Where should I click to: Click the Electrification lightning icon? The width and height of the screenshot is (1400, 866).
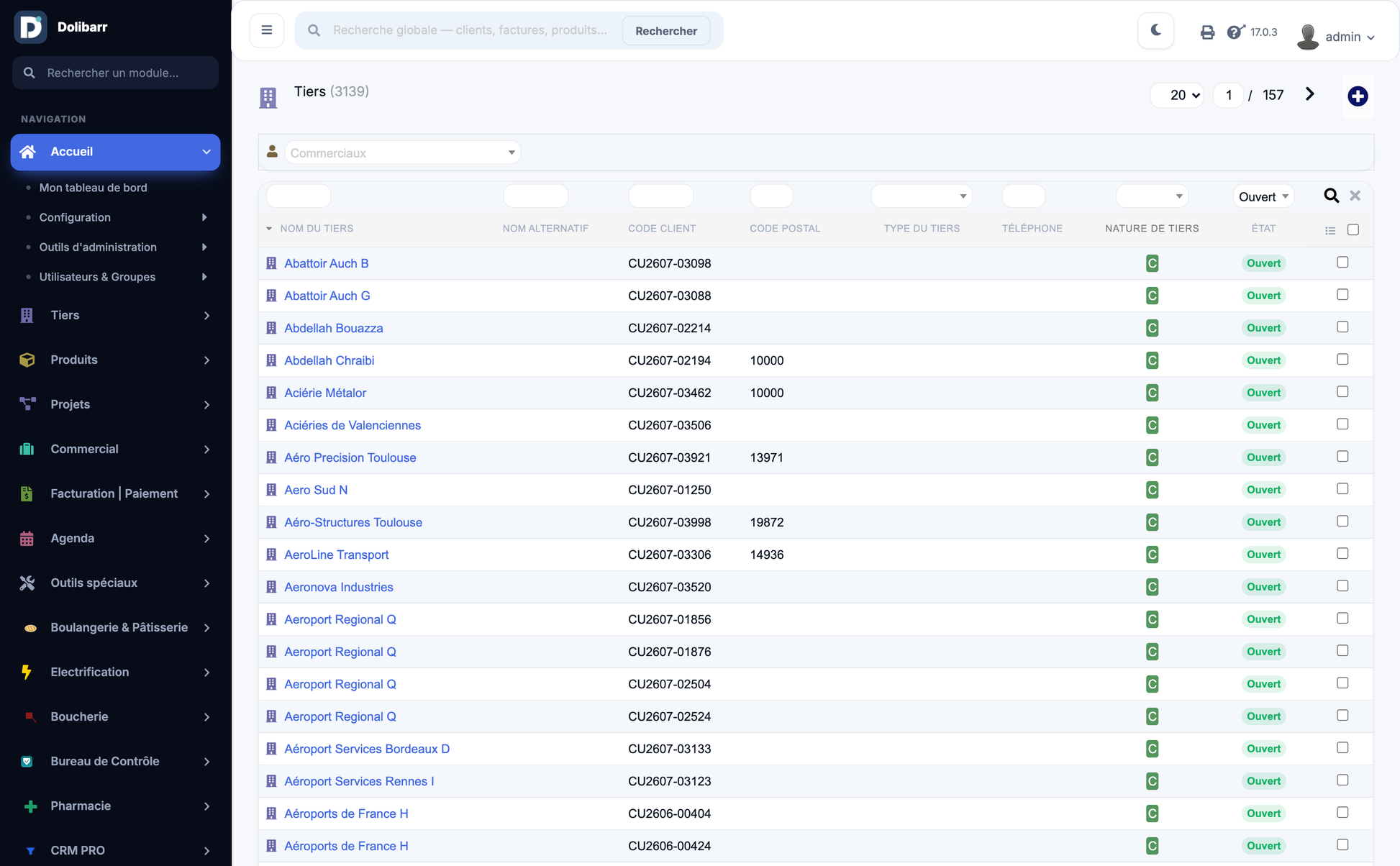[27, 672]
